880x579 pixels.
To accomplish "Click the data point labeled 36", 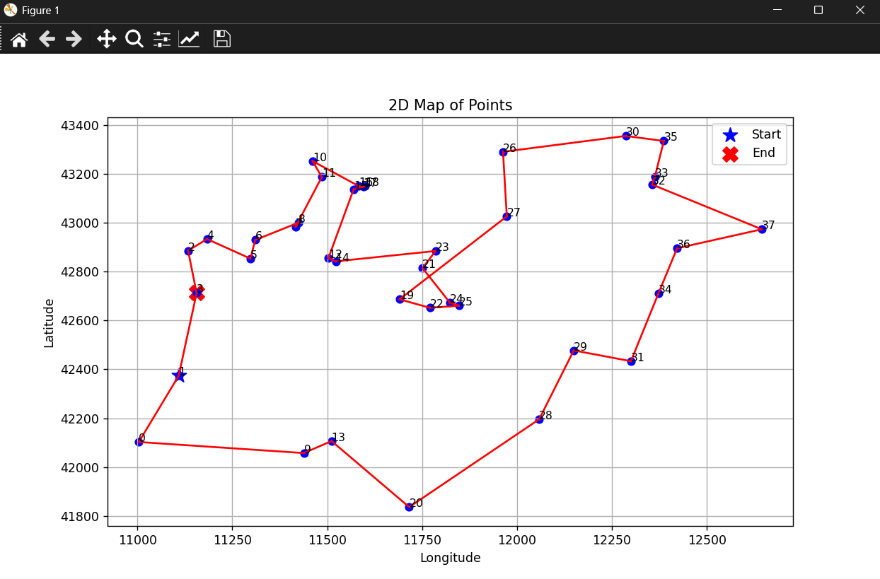I will pyautogui.click(x=677, y=248).
